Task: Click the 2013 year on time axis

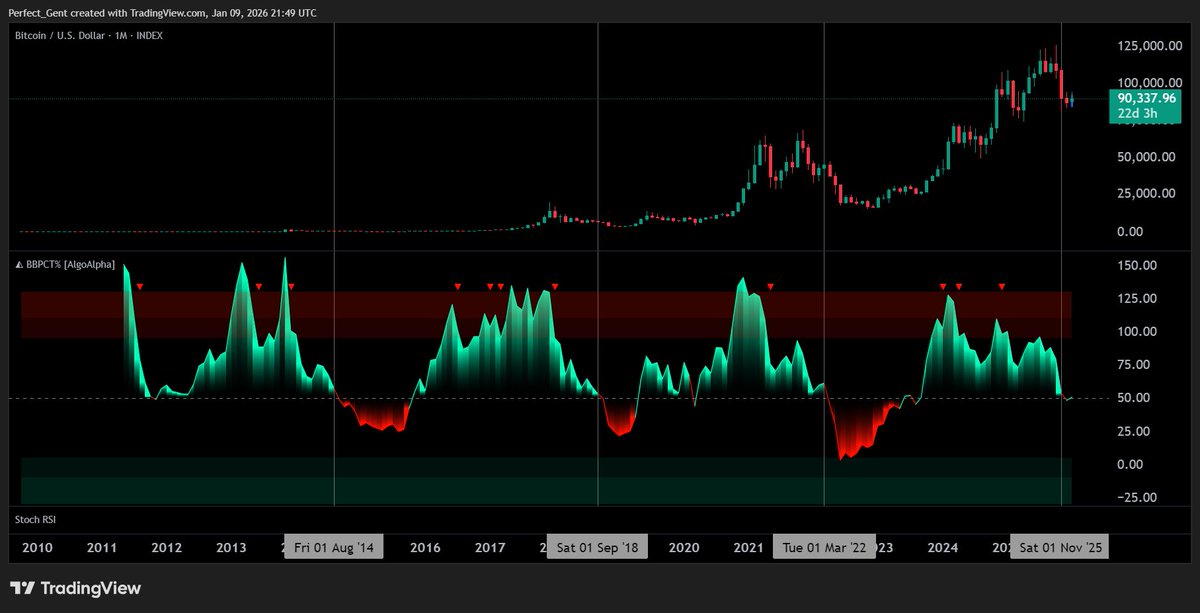Action: click(x=231, y=547)
